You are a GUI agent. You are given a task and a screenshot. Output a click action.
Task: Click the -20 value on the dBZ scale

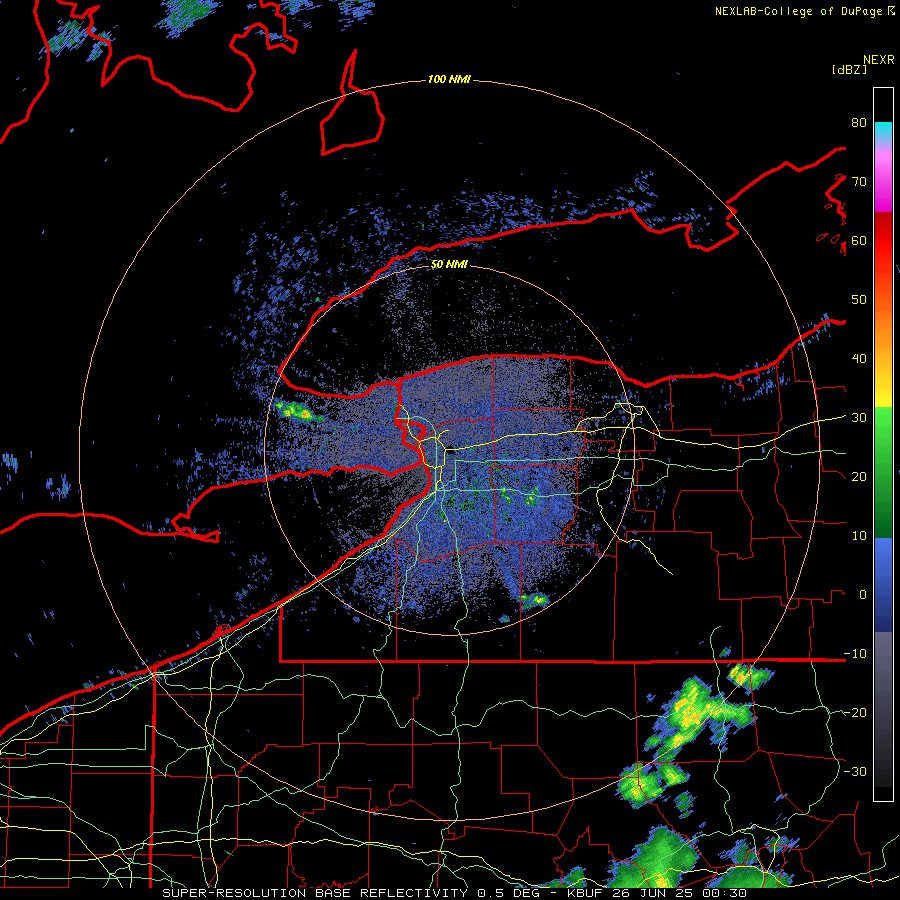pyautogui.click(x=855, y=713)
